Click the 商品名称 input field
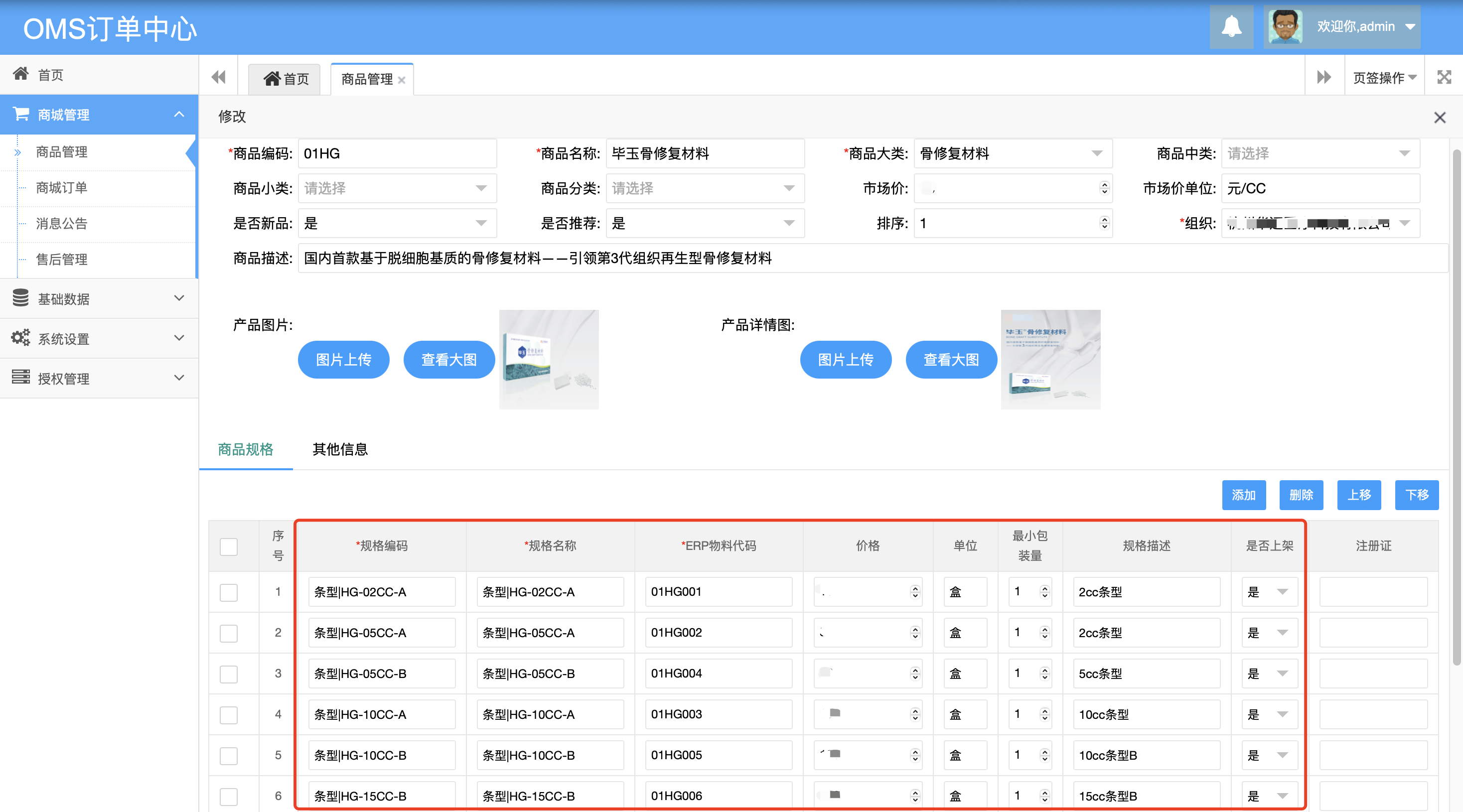Screen dimensions: 1463x812 pos(705,153)
